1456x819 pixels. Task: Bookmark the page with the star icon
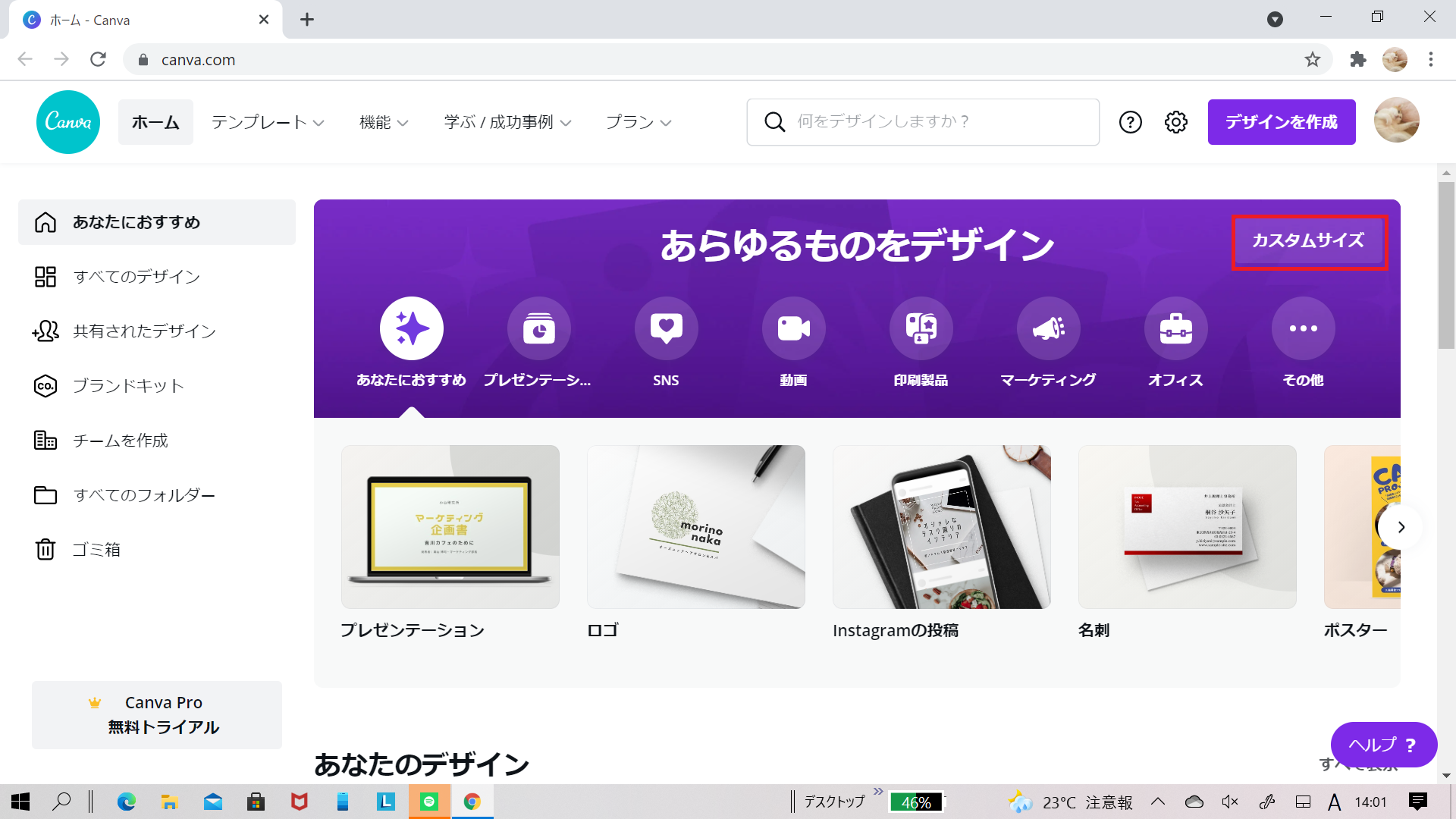pyautogui.click(x=1313, y=59)
